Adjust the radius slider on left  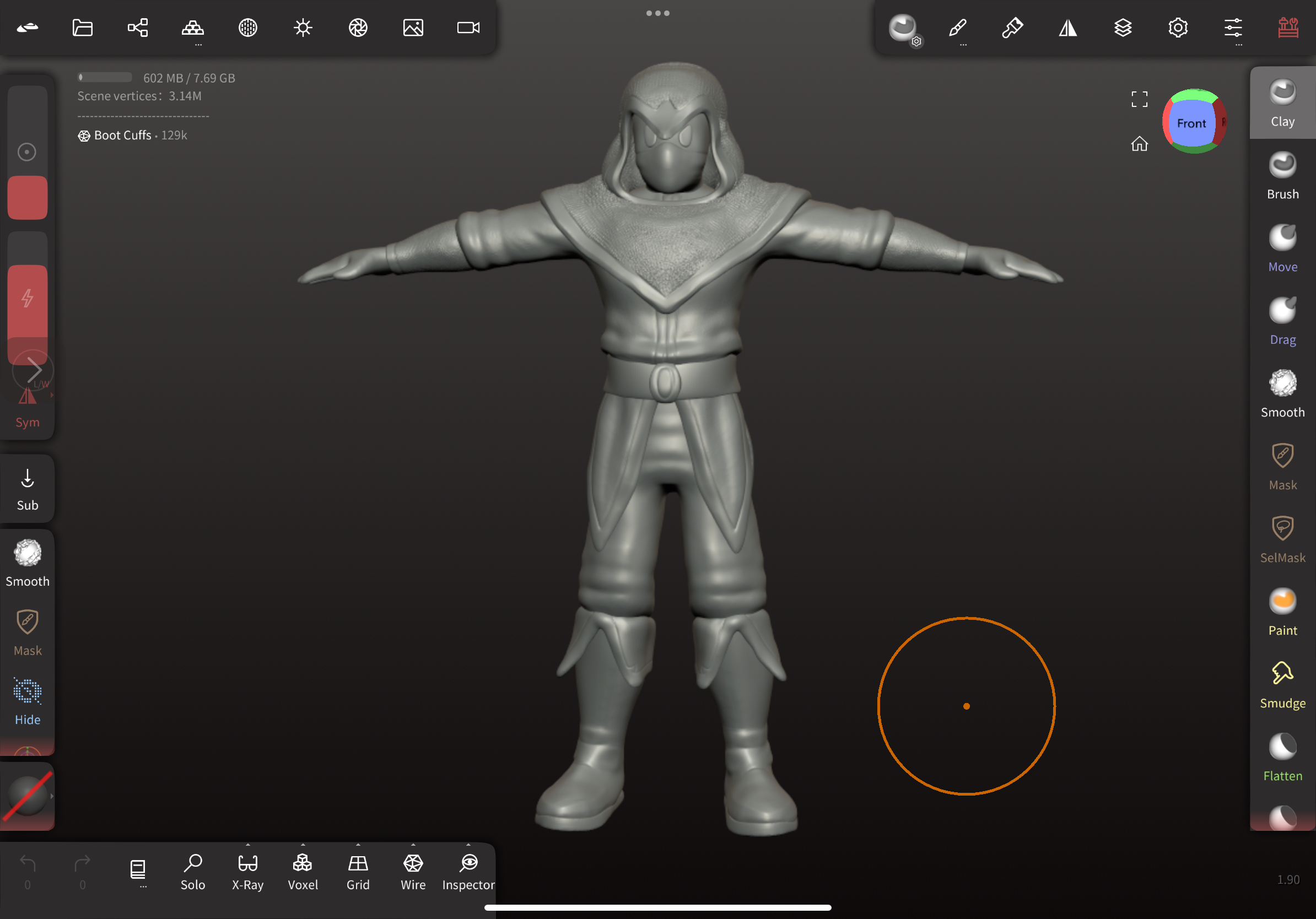(28, 153)
